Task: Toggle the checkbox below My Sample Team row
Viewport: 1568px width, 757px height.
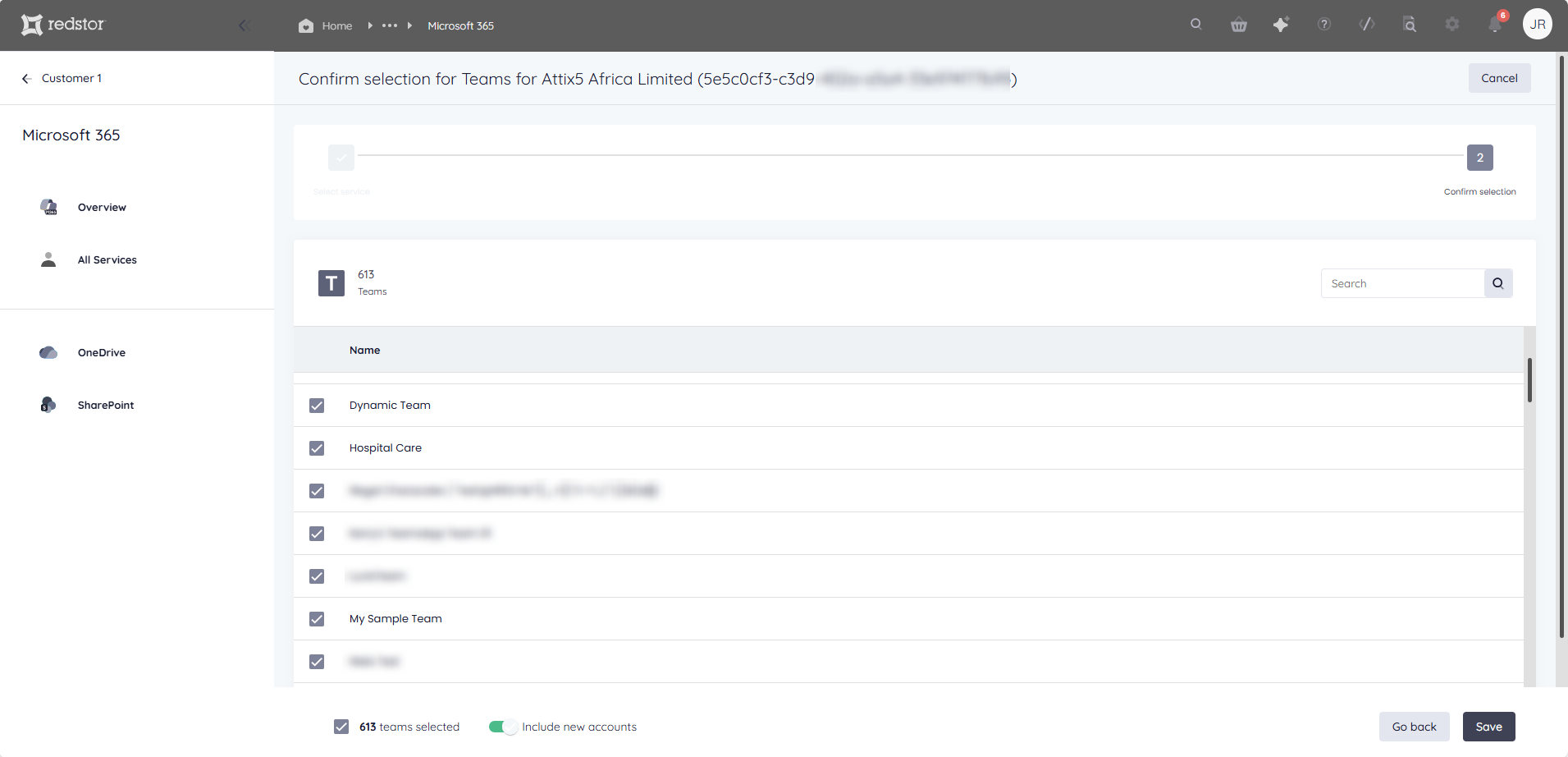Action: tap(317, 662)
